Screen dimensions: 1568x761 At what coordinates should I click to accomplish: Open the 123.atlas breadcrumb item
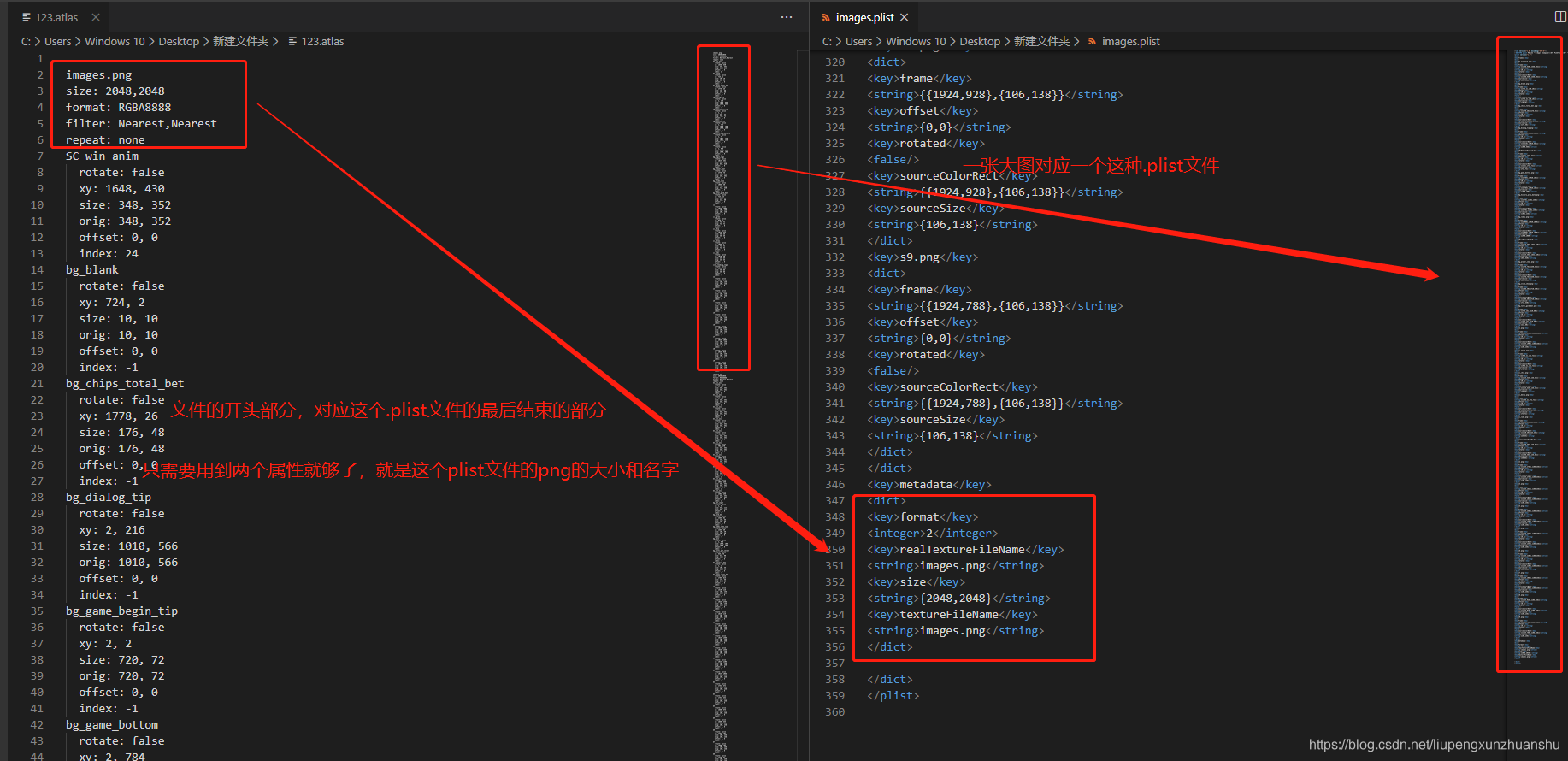[x=322, y=41]
